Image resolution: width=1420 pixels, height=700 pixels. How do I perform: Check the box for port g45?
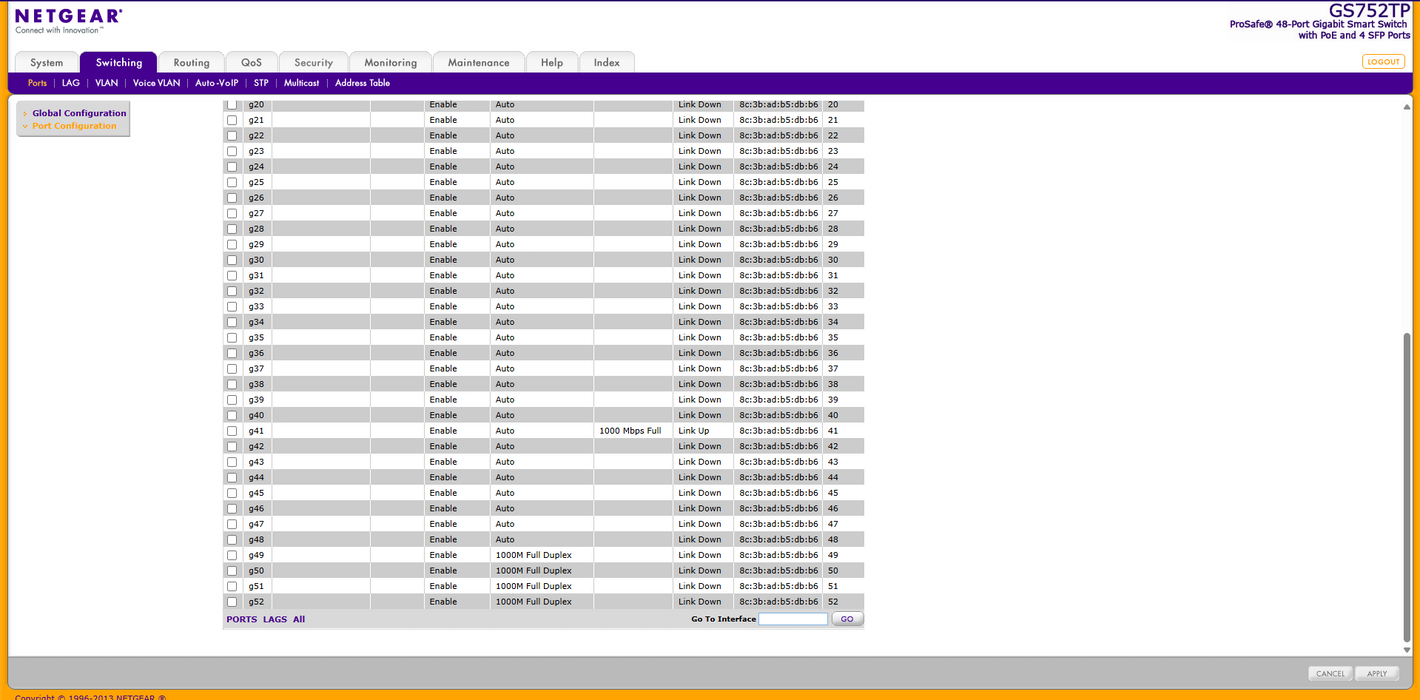coord(232,493)
